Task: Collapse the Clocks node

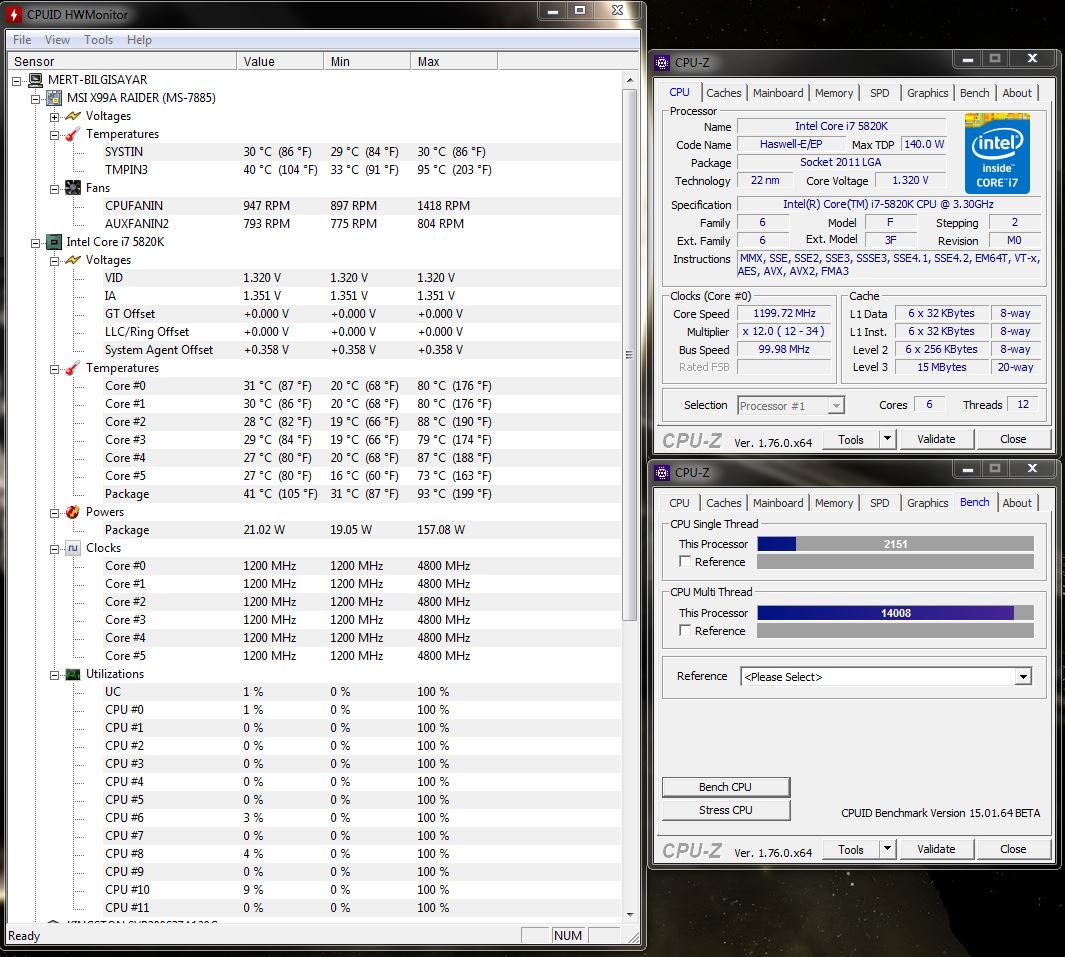Action: tap(54, 549)
